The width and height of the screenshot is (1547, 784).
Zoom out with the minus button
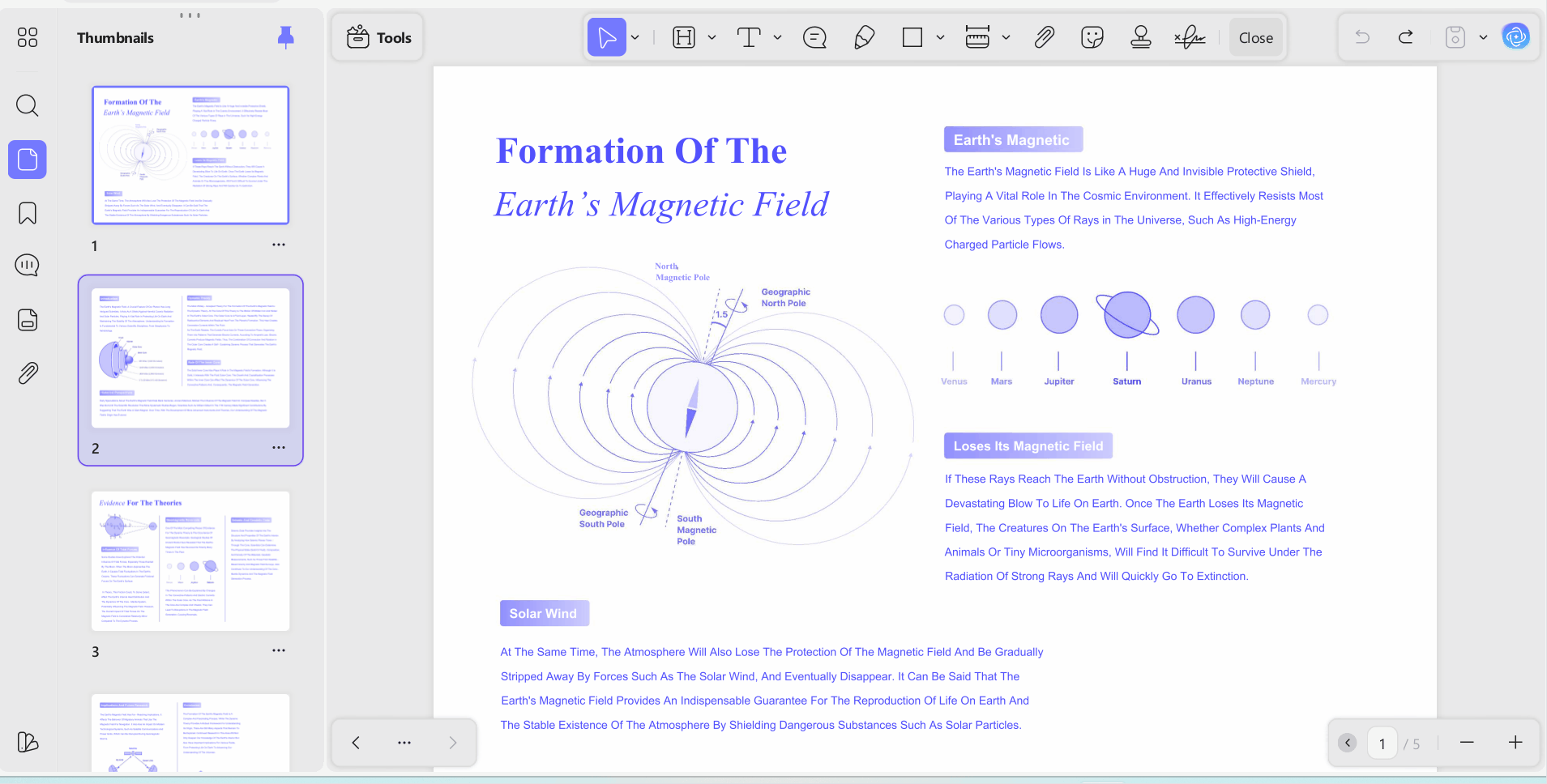[x=1467, y=743]
